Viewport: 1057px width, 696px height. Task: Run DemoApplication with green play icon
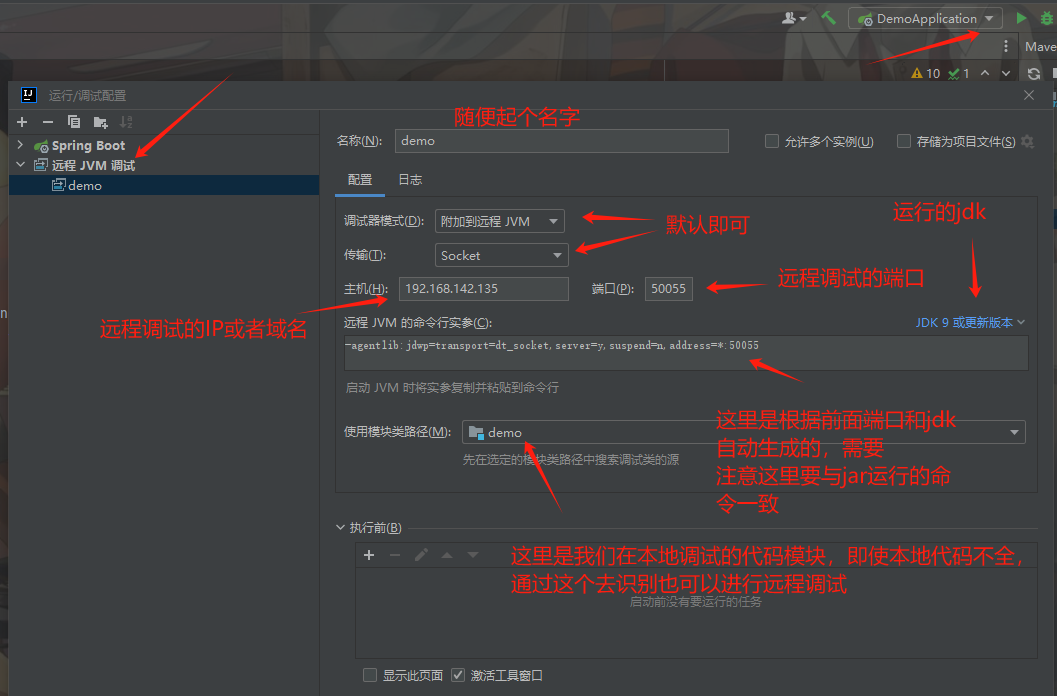point(1021,18)
